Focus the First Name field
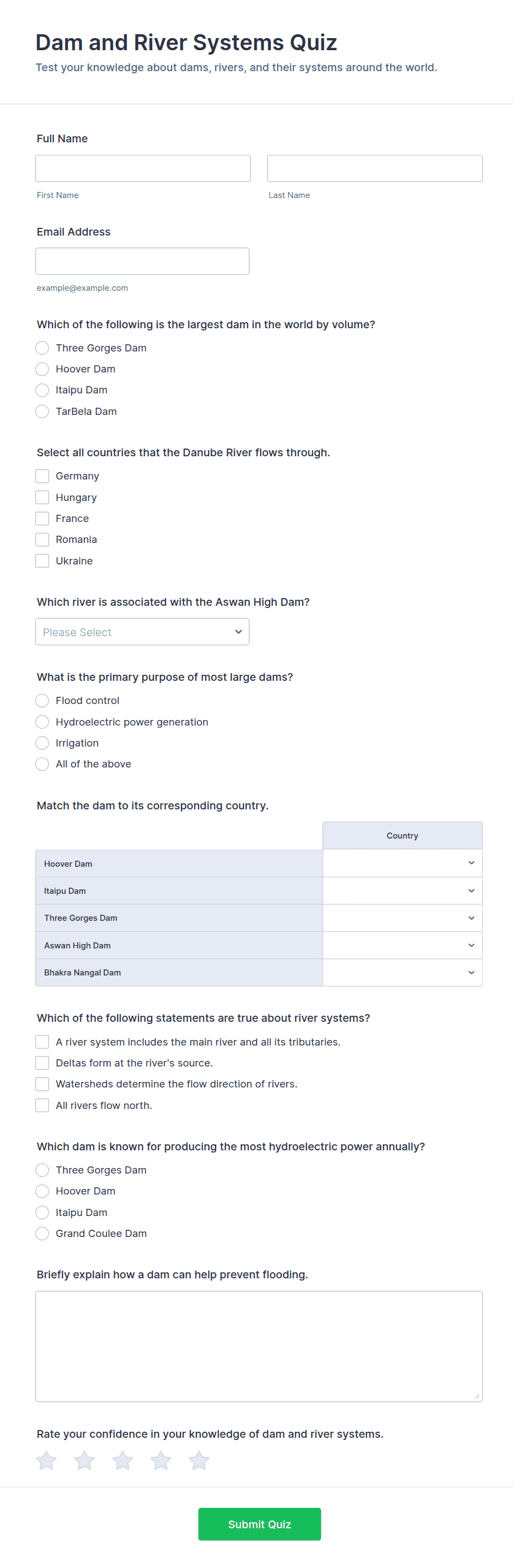Image resolution: width=513 pixels, height=1568 pixels. click(143, 168)
